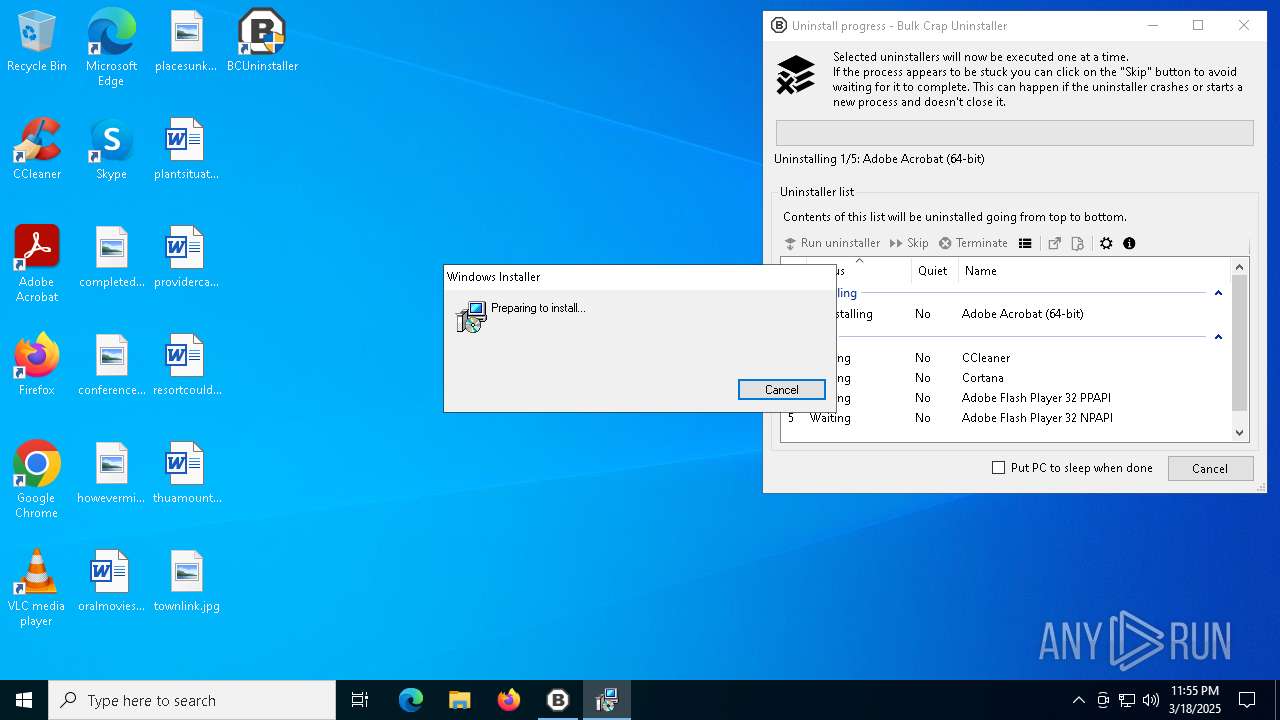
Task: Skip the current uninstaller
Action: click(909, 243)
